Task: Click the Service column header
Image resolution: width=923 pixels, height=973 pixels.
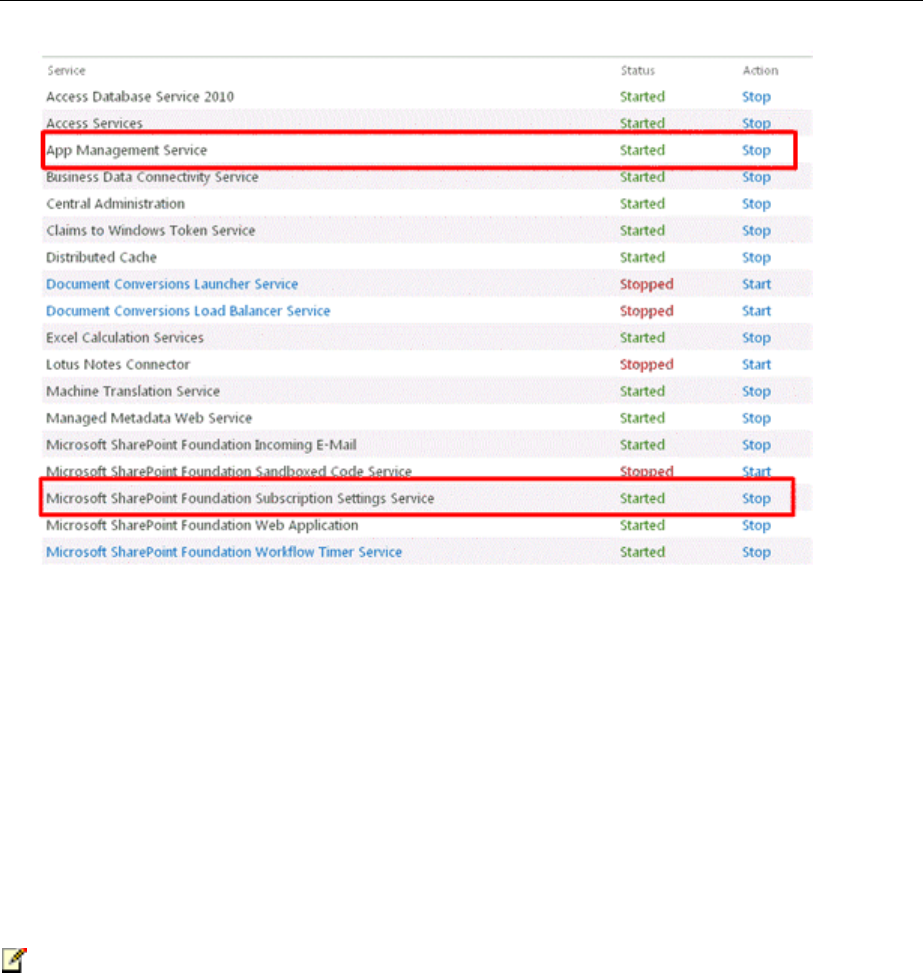Action: [66, 71]
